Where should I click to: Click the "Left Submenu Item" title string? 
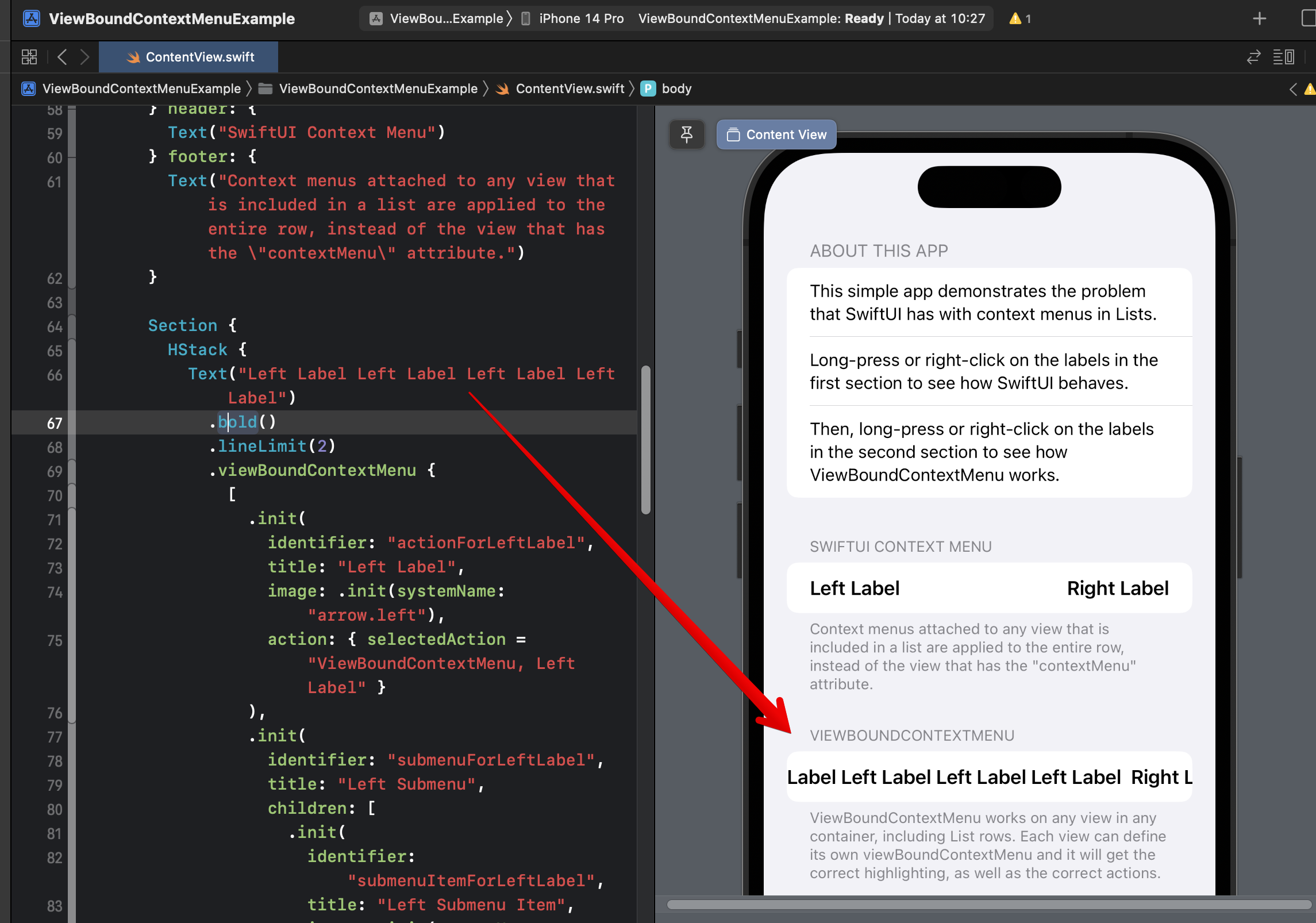[471, 905]
